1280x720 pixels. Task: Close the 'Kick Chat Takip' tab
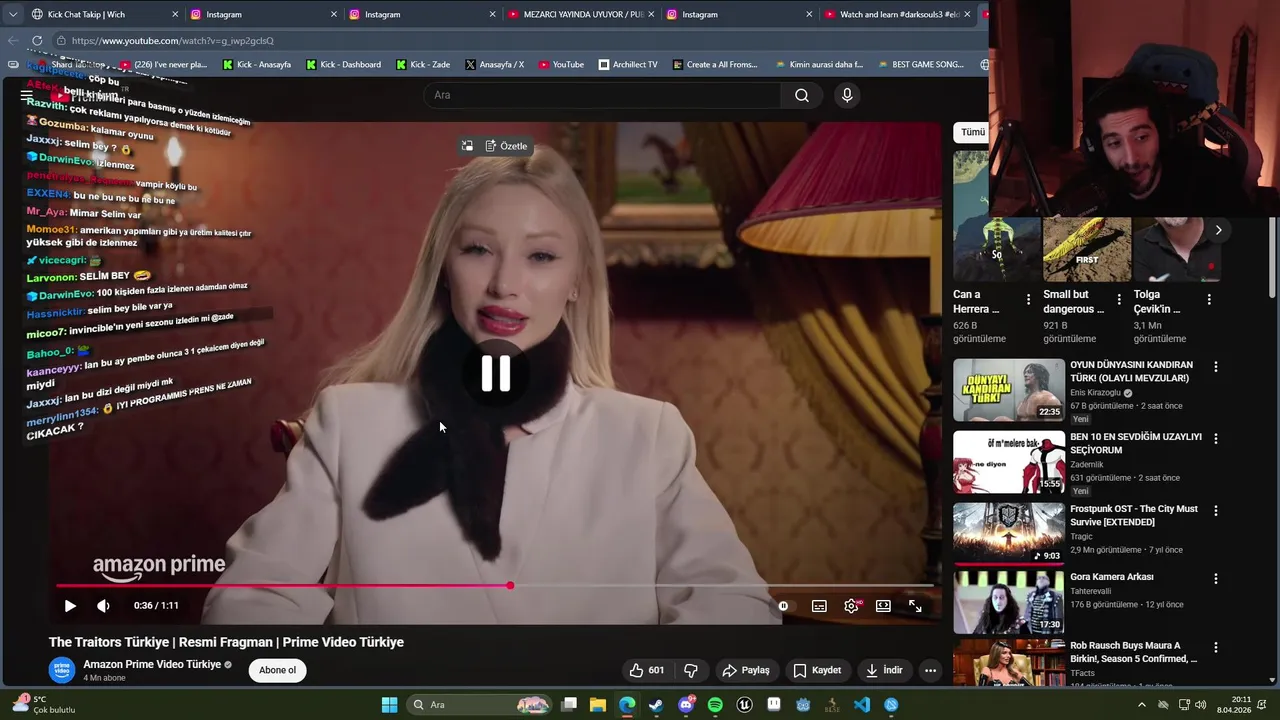point(175,14)
